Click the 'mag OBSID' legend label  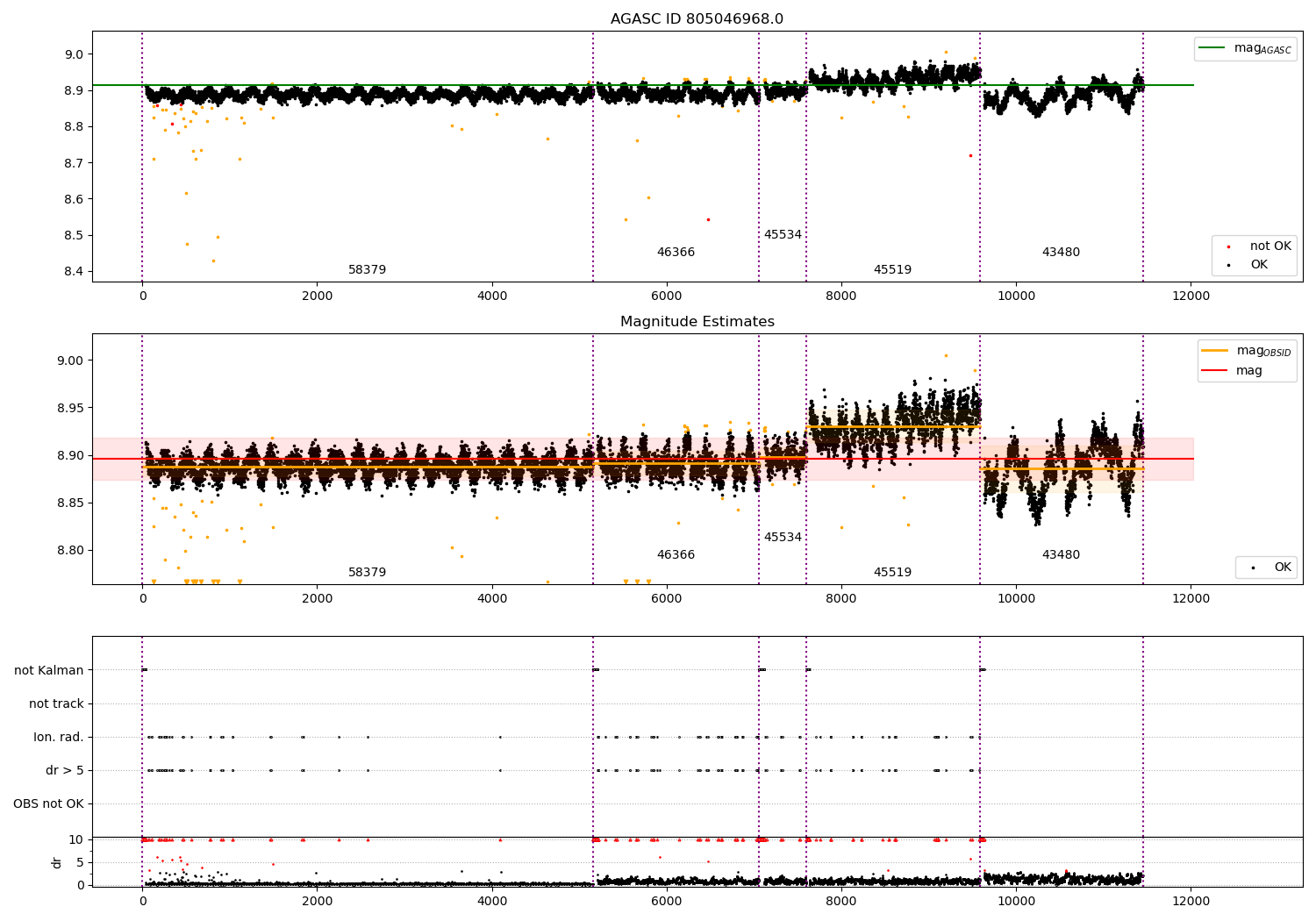pyautogui.click(x=1264, y=352)
